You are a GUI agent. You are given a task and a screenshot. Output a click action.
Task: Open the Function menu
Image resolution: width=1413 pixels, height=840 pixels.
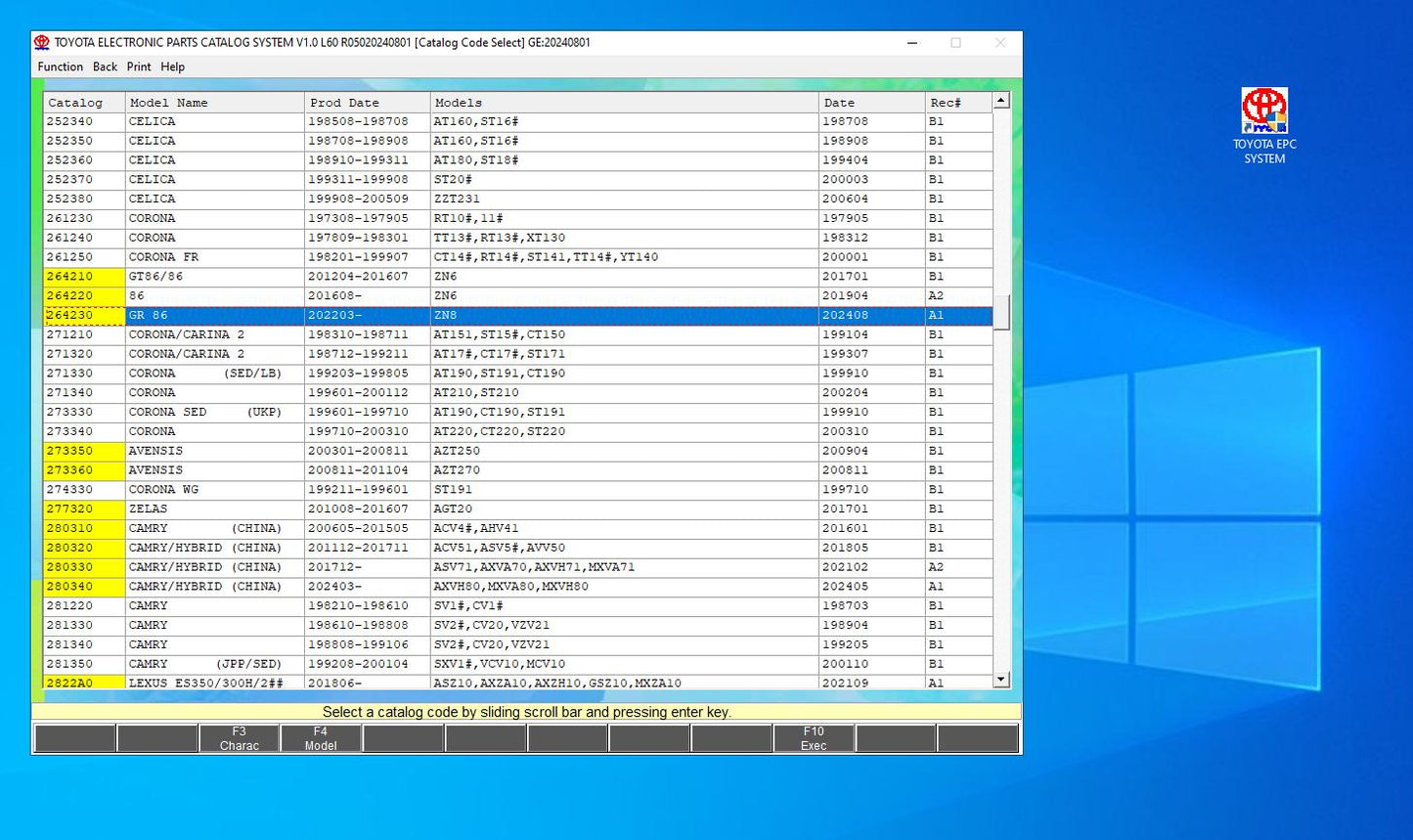[x=60, y=66]
